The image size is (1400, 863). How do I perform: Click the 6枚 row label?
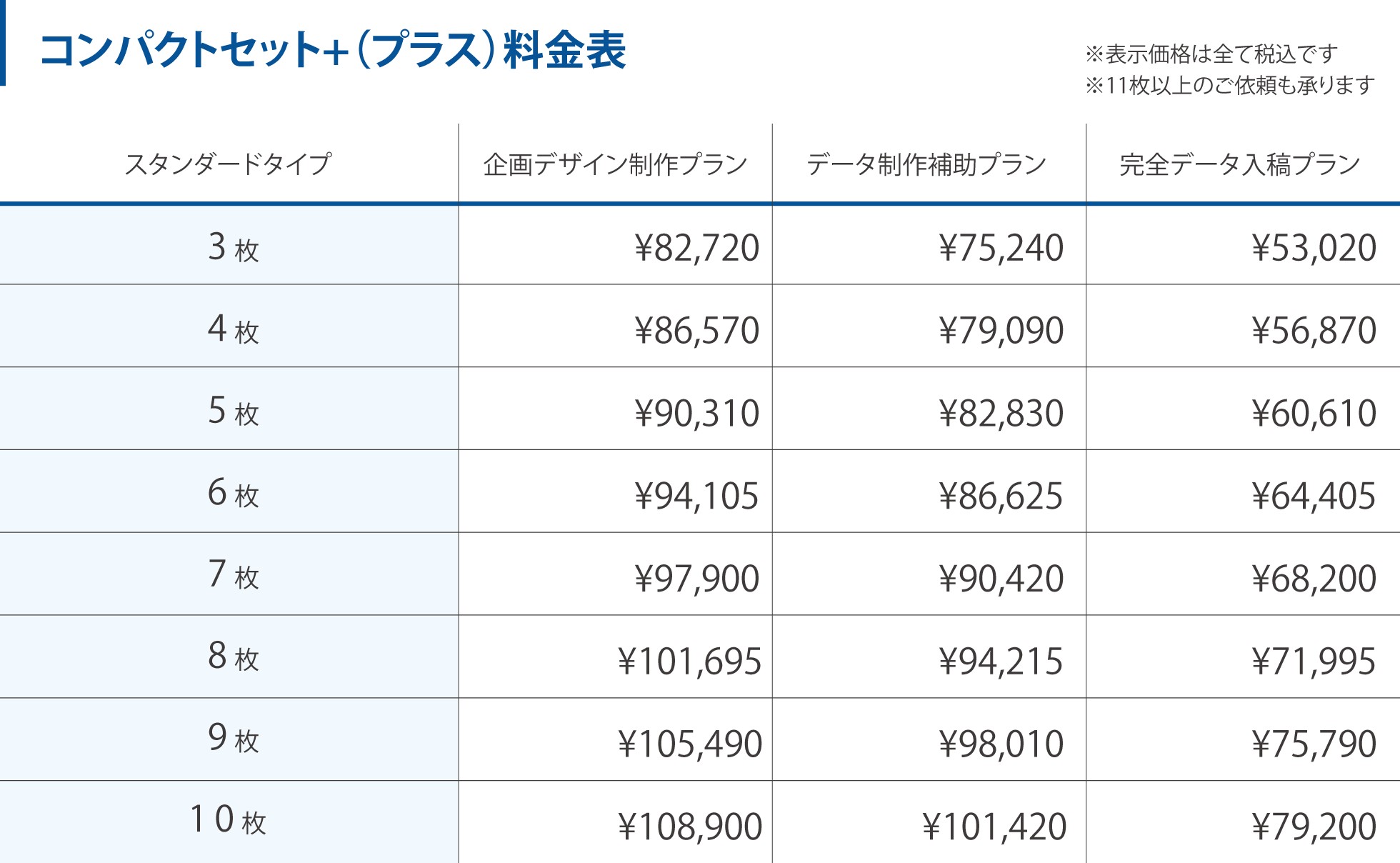pos(233,493)
